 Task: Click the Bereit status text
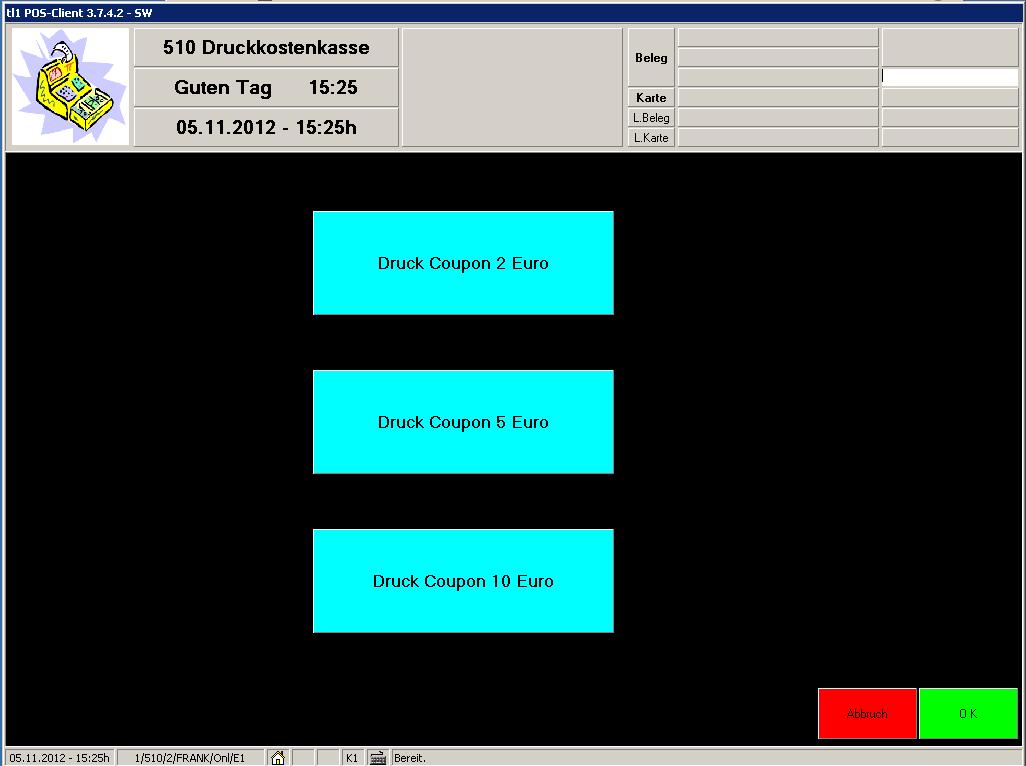click(410, 758)
